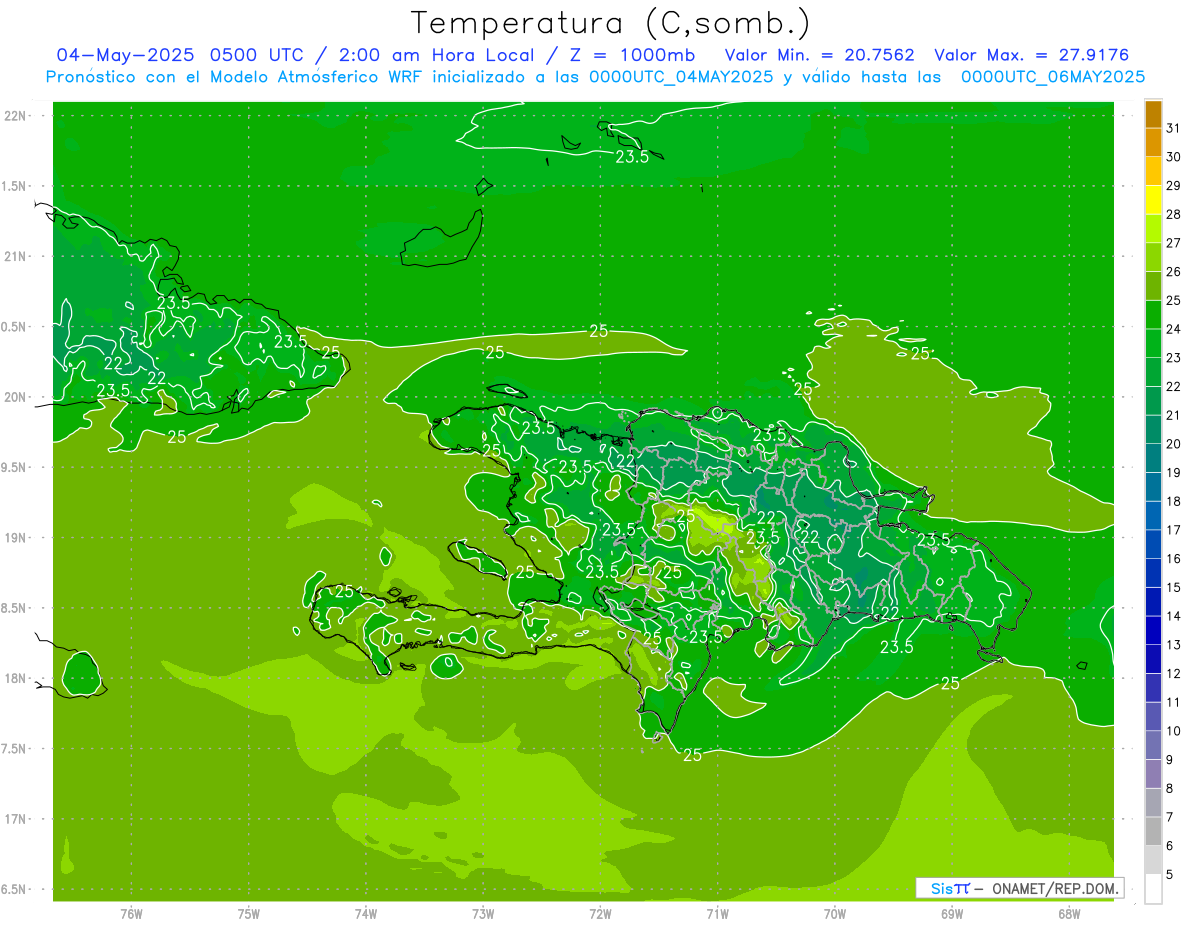This screenshot has height=927, width=1200.
Task: Click the '76W' longitude axis label
Action: click(131, 914)
